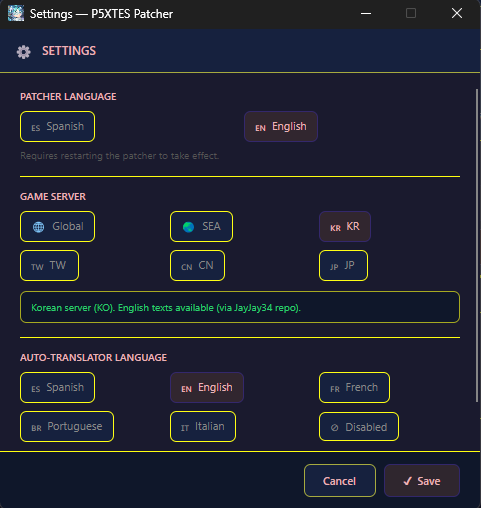
Task: Click the Korean server info message
Action: [240, 307]
